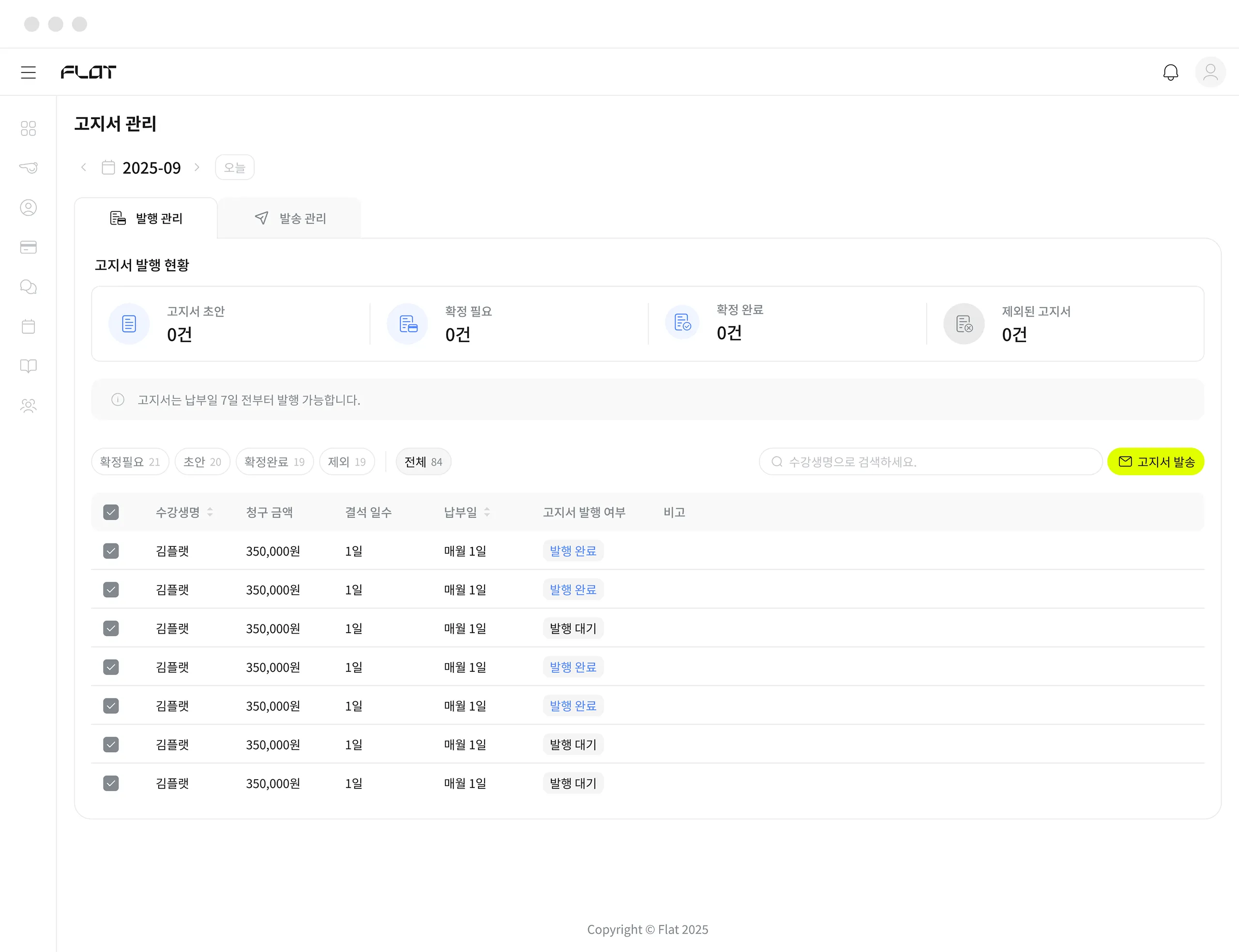The image size is (1239, 952).
Task: Go to next month after 2025-09
Action: [196, 167]
